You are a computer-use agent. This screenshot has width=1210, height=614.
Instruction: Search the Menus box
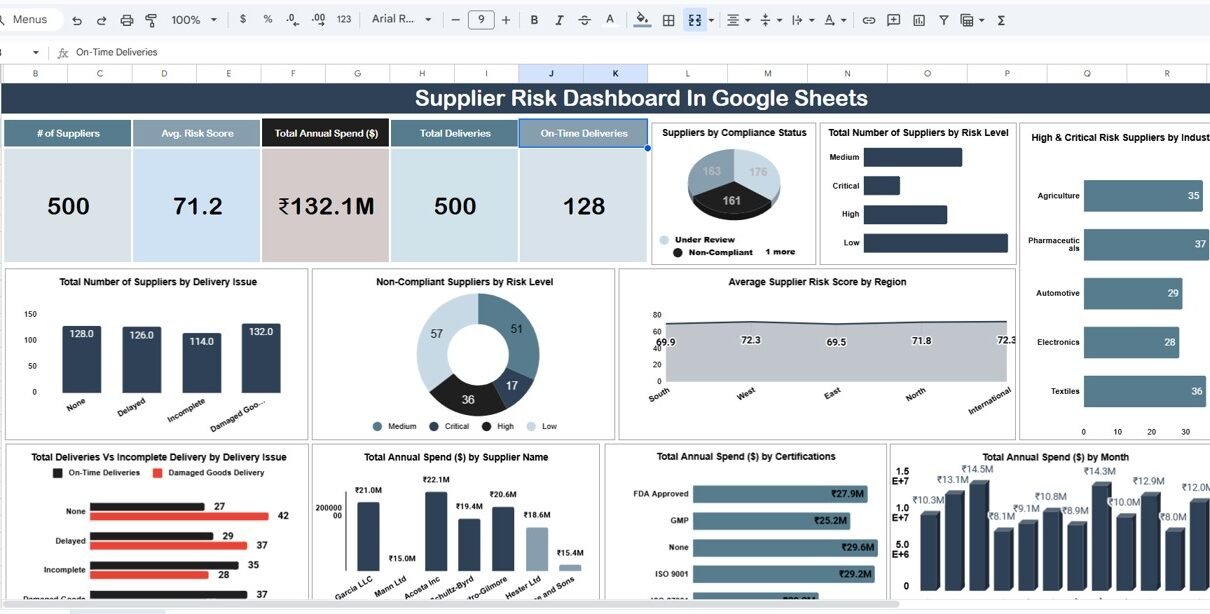tap(30, 20)
